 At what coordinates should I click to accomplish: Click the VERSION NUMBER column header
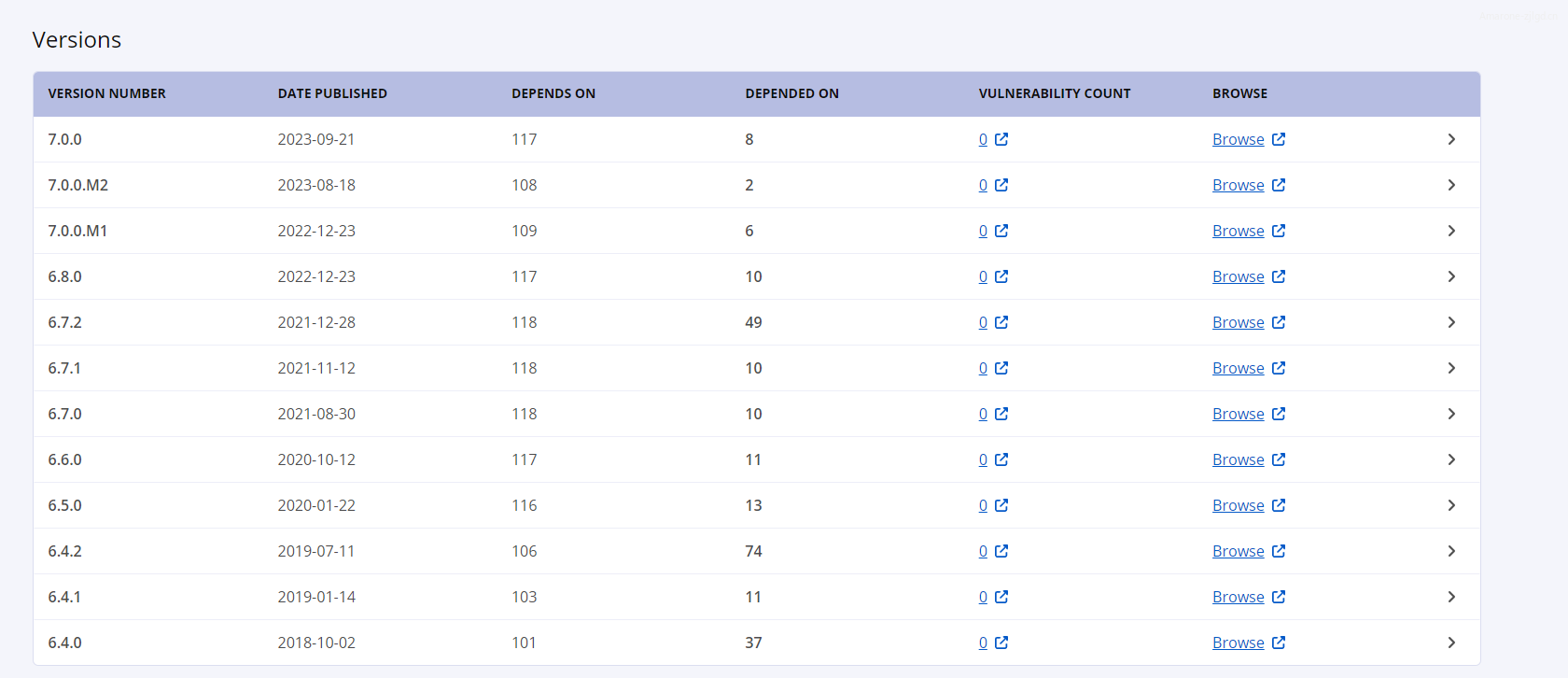106,93
